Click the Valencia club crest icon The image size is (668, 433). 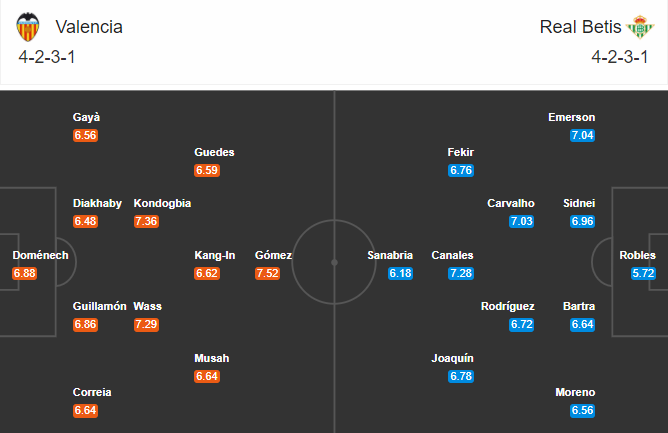pyautogui.click(x=32, y=27)
